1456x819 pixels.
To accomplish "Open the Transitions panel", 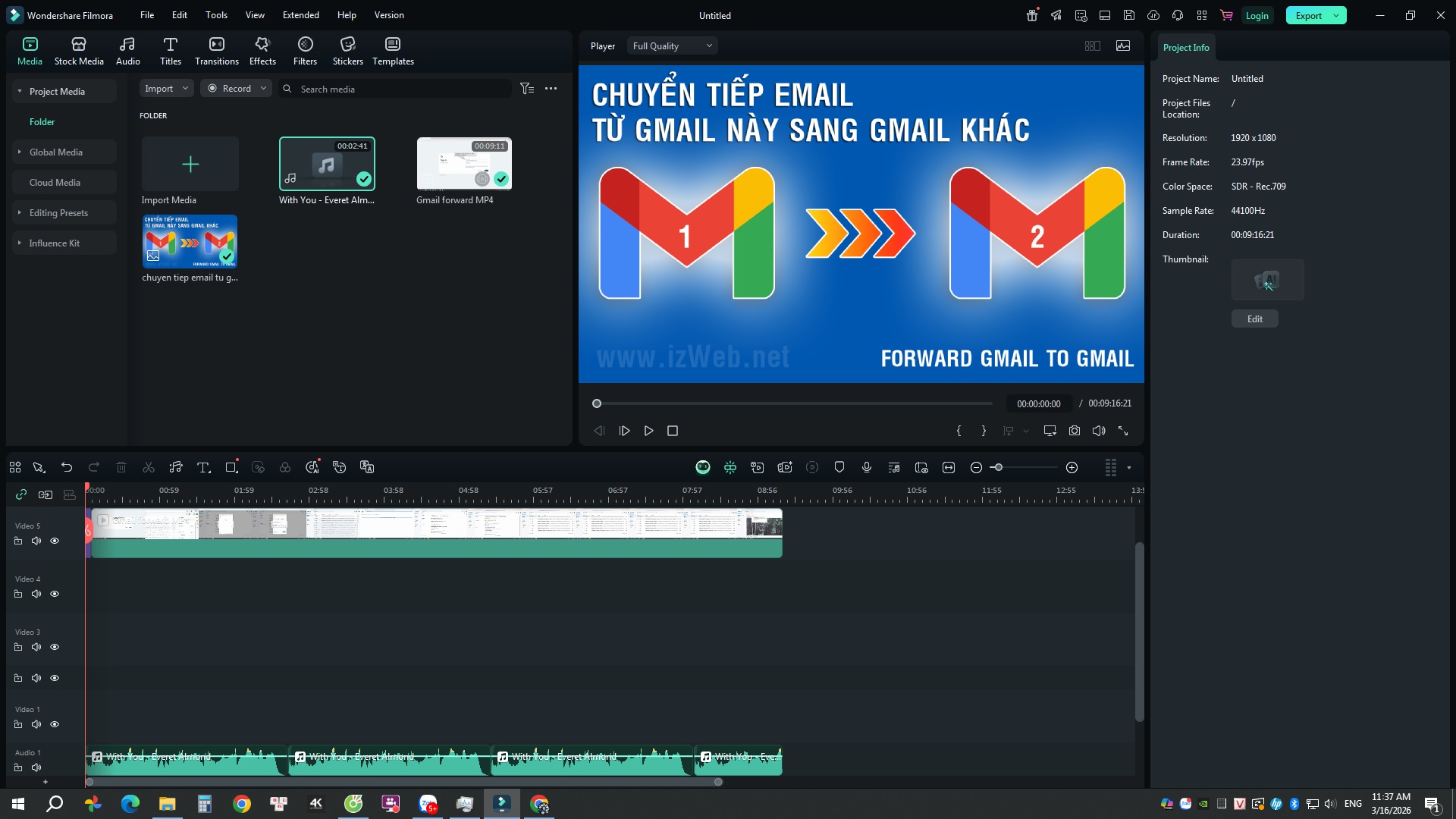I will [x=217, y=49].
